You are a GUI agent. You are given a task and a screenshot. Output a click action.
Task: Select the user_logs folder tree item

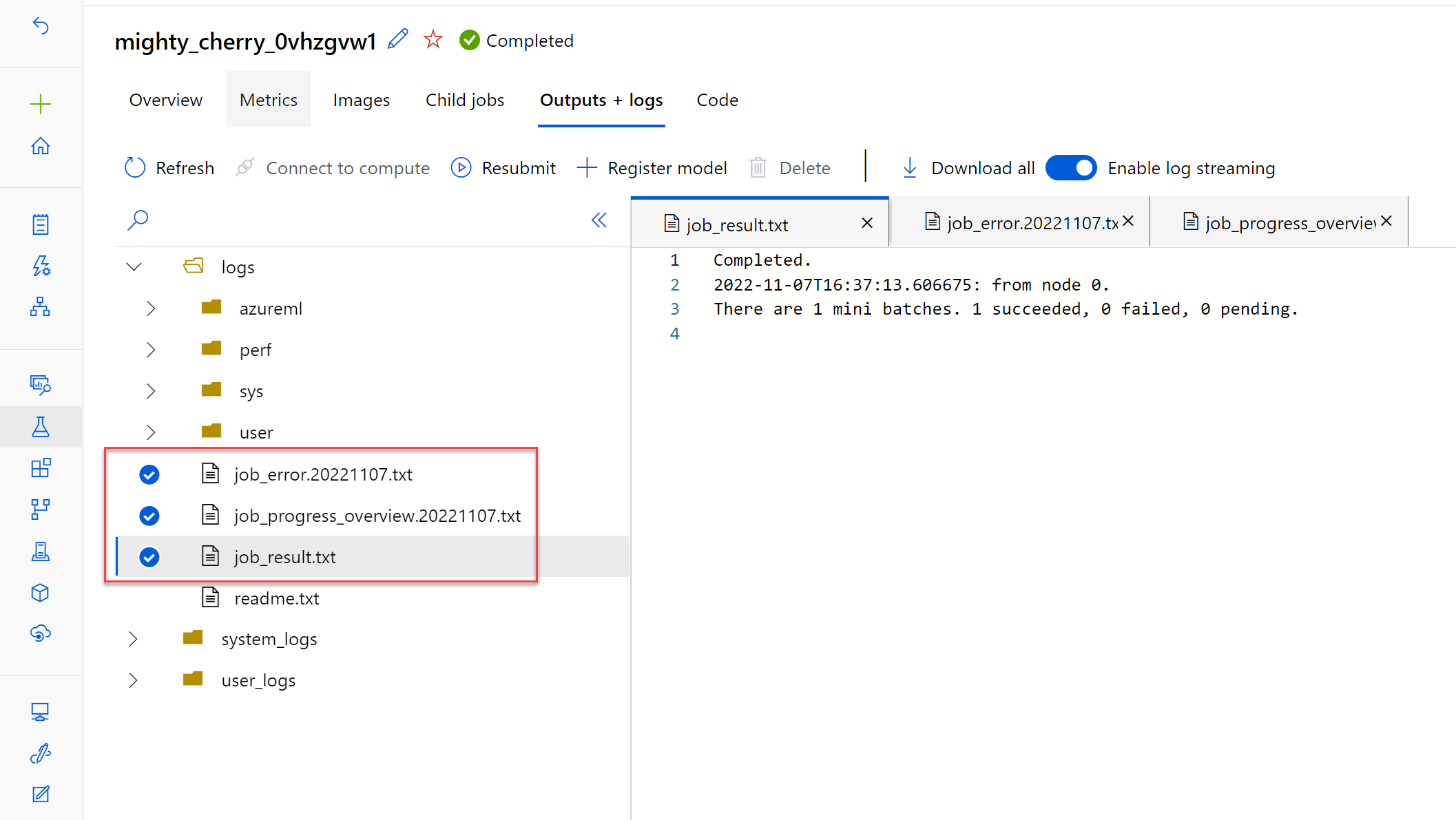coord(259,679)
